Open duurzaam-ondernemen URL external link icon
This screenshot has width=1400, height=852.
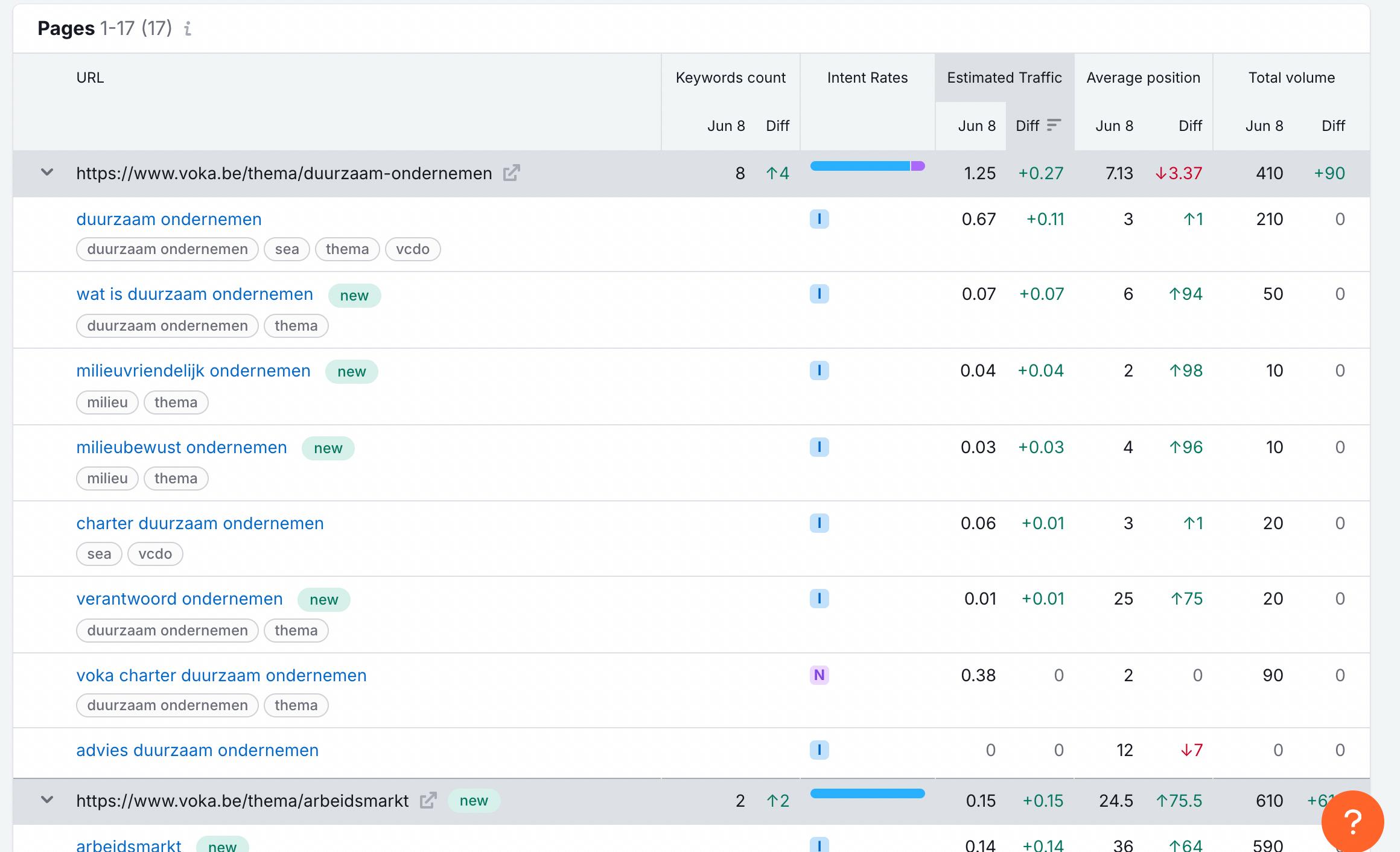[x=511, y=173]
